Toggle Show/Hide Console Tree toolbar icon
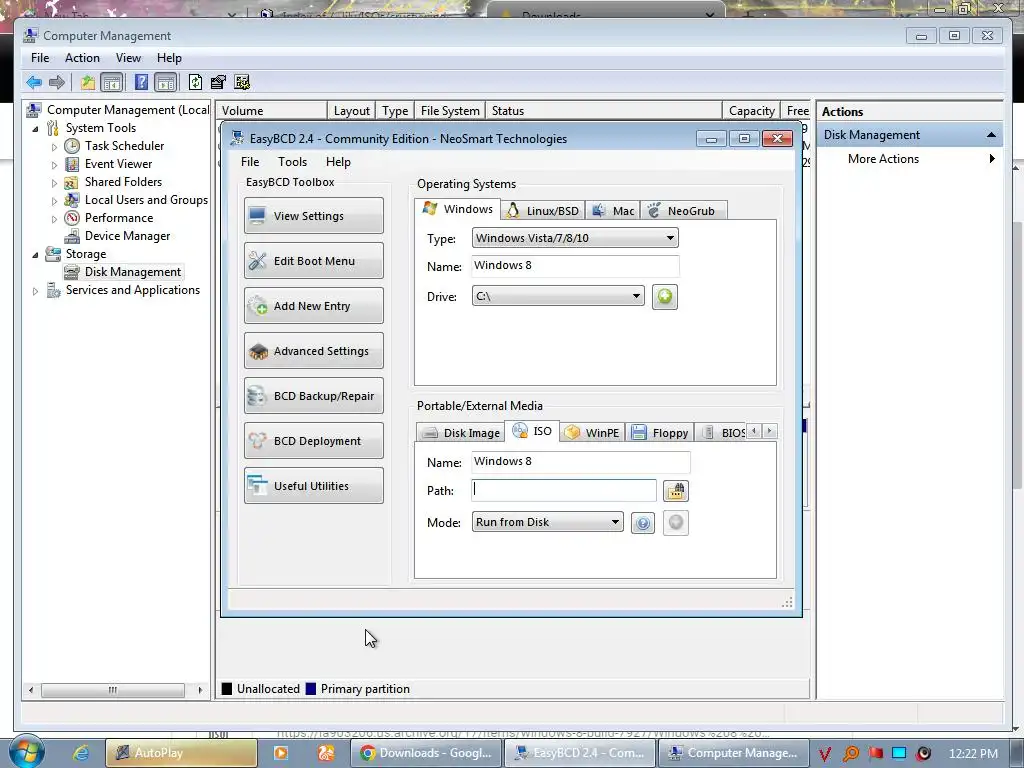1024x768 pixels. [x=112, y=82]
